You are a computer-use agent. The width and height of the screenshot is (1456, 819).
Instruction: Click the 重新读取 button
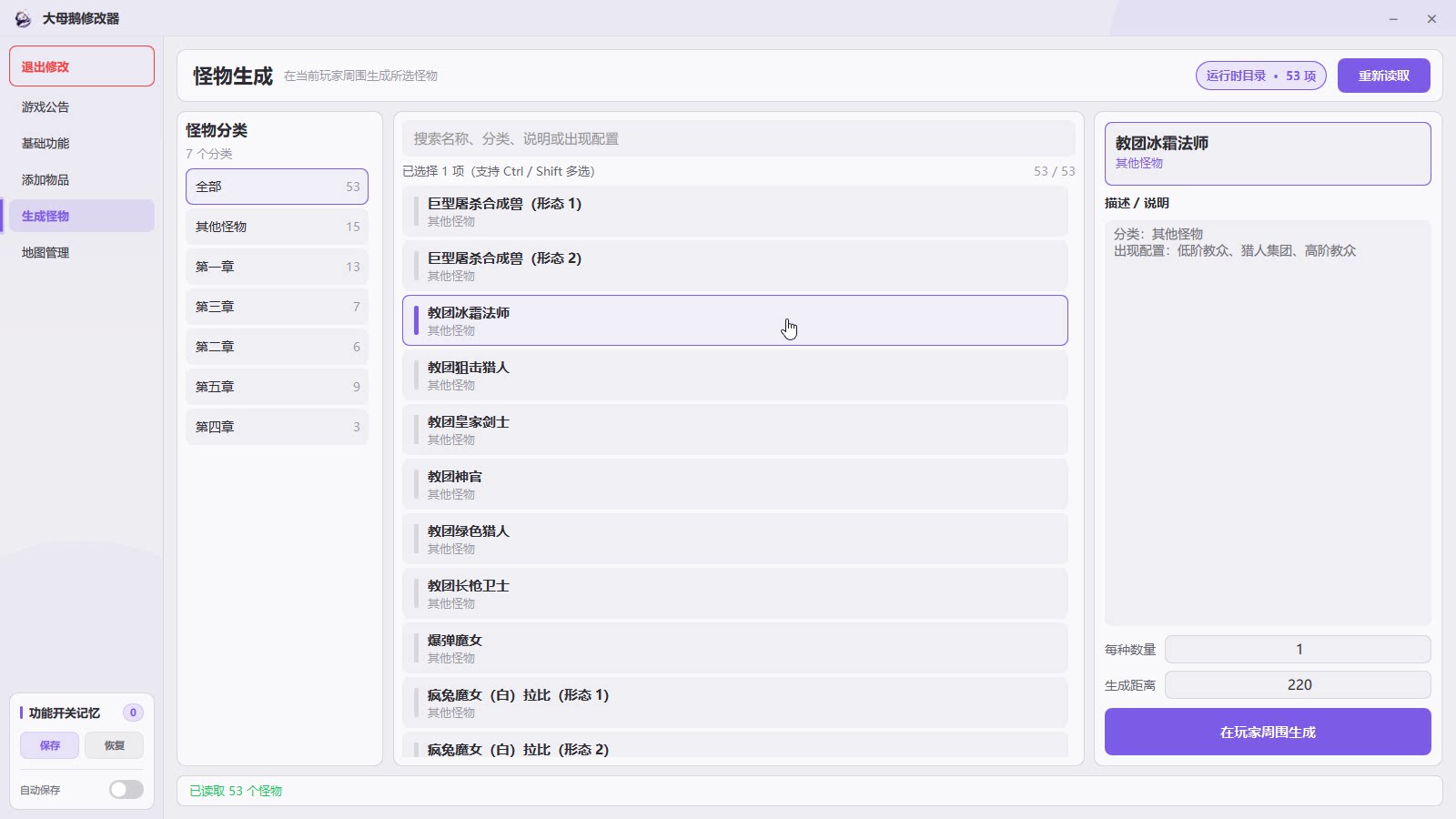click(1384, 76)
